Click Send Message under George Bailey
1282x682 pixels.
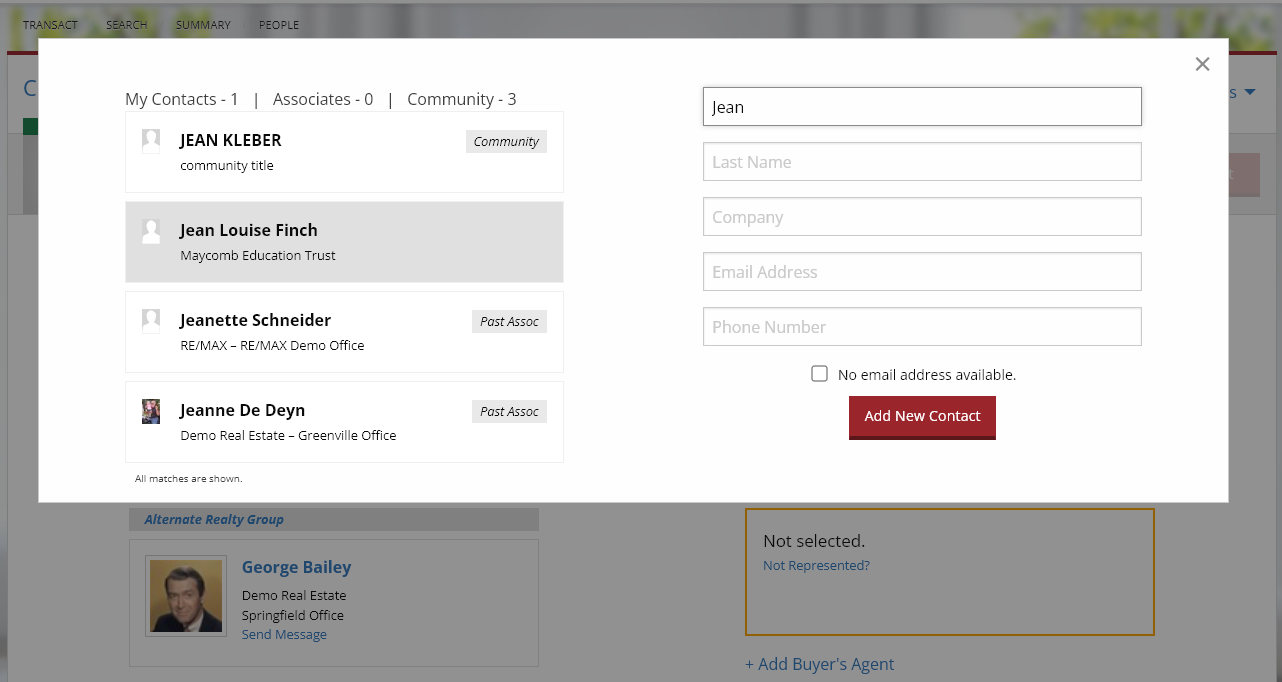coord(284,634)
